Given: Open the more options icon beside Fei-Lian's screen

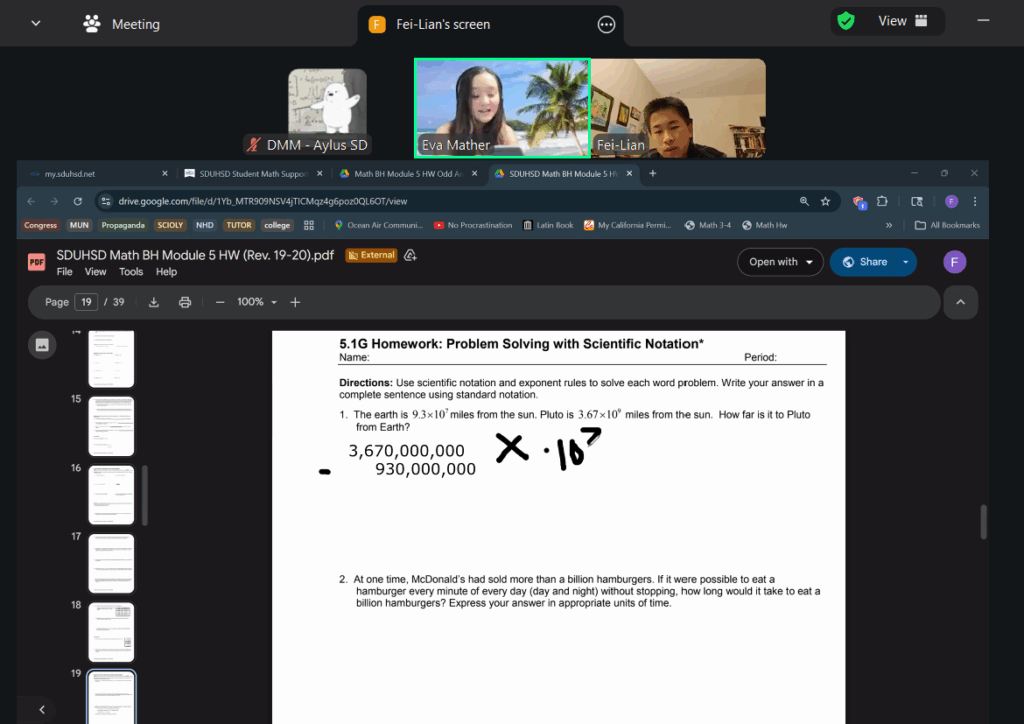Looking at the screenshot, I should pyautogui.click(x=606, y=25).
